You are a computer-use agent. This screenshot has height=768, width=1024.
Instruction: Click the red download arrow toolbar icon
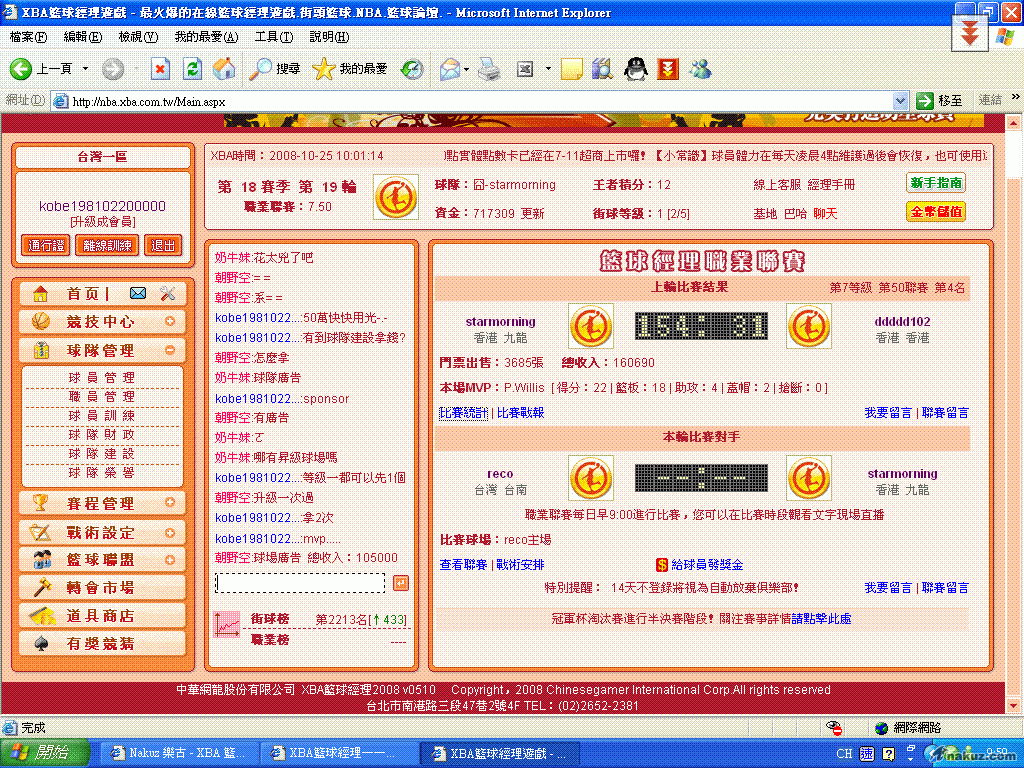point(667,69)
